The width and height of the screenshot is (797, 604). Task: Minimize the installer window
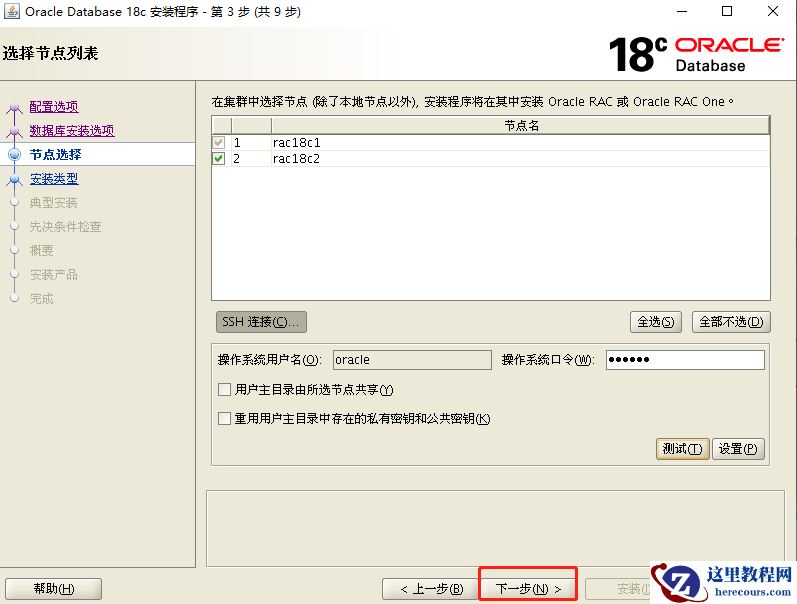pos(682,11)
